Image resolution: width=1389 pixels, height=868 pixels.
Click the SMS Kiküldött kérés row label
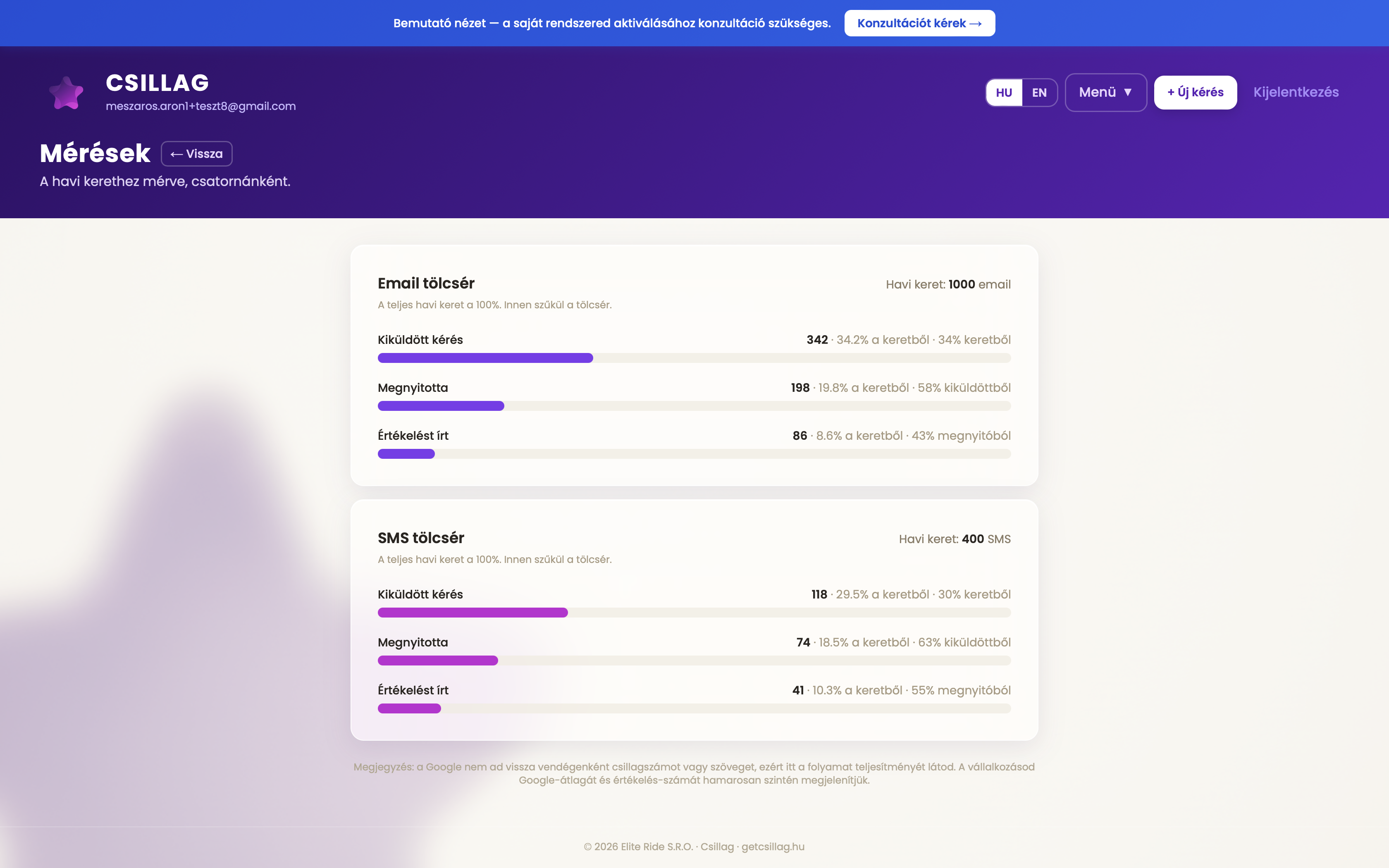coord(420,595)
